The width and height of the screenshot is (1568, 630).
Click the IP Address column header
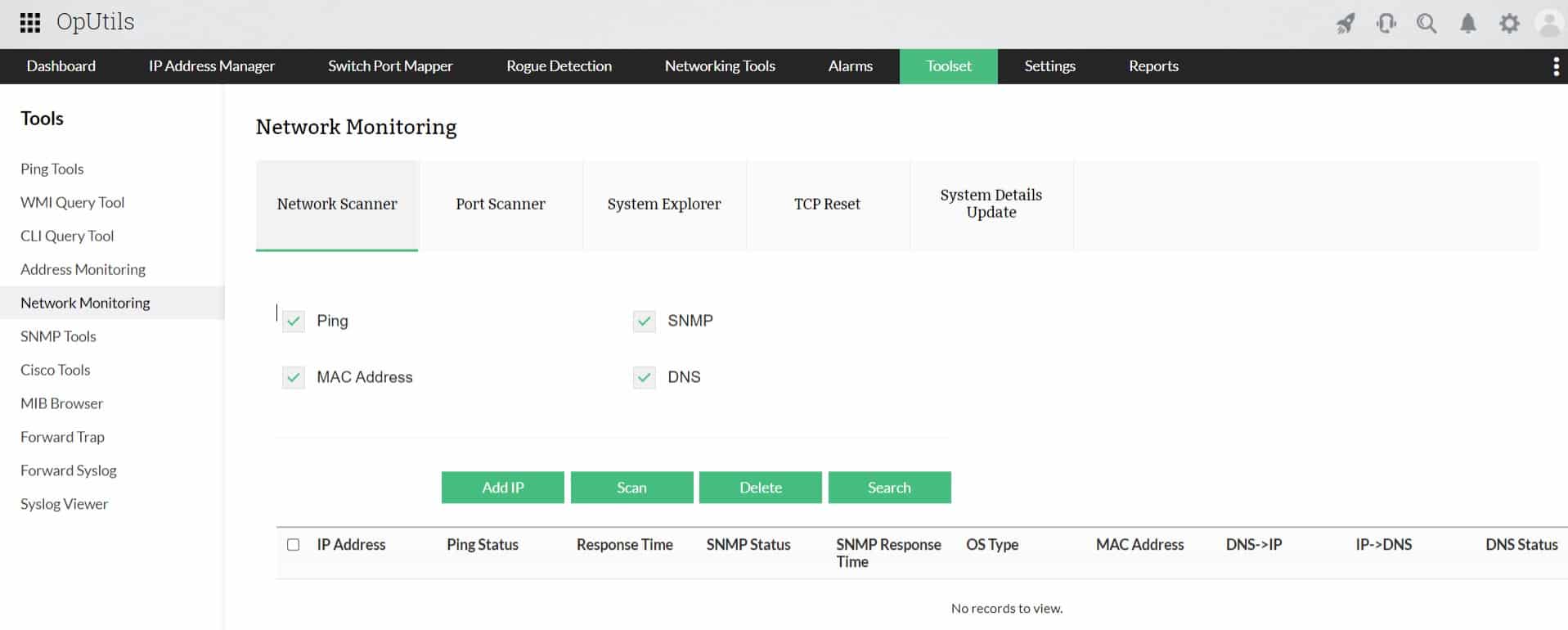coord(351,545)
